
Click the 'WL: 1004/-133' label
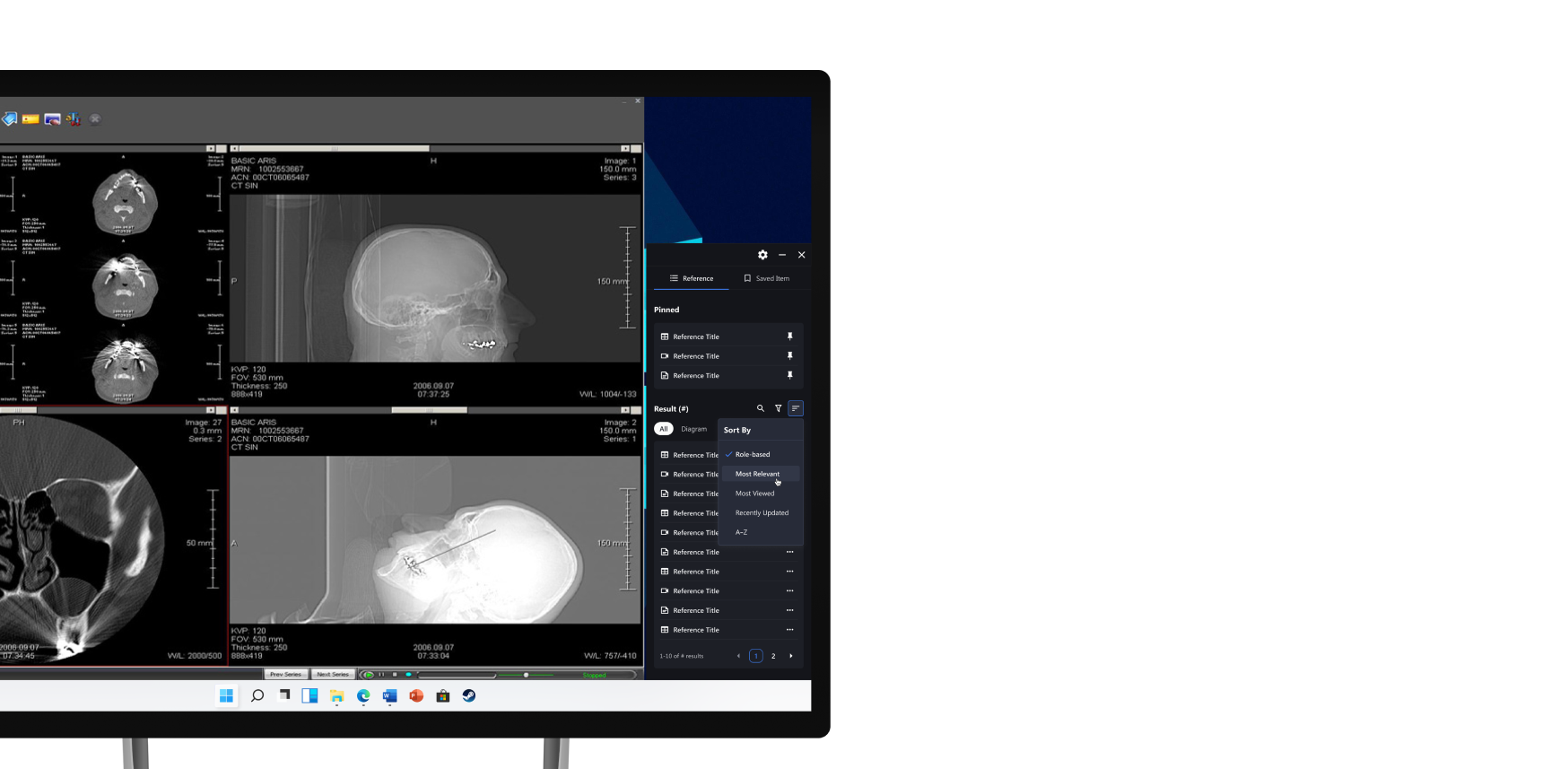[608, 394]
